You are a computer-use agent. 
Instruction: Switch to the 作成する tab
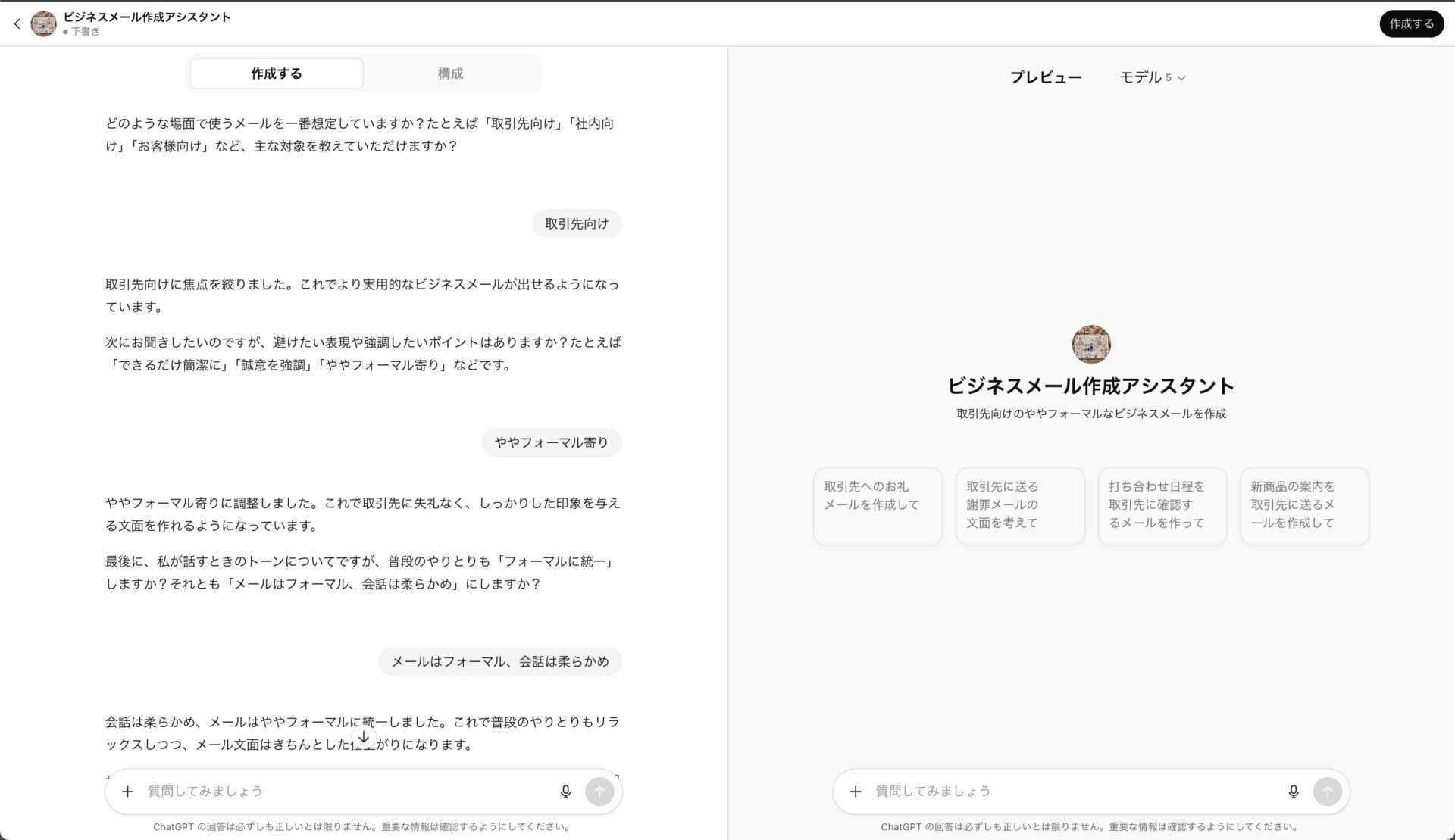tap(276, 73)
